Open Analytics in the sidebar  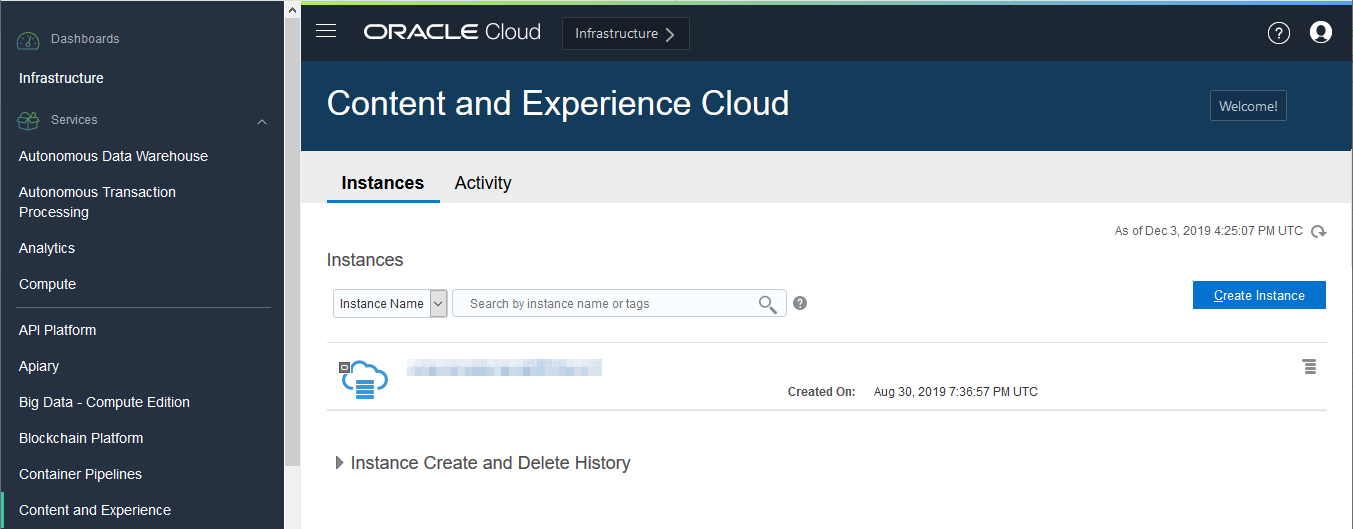47,248
